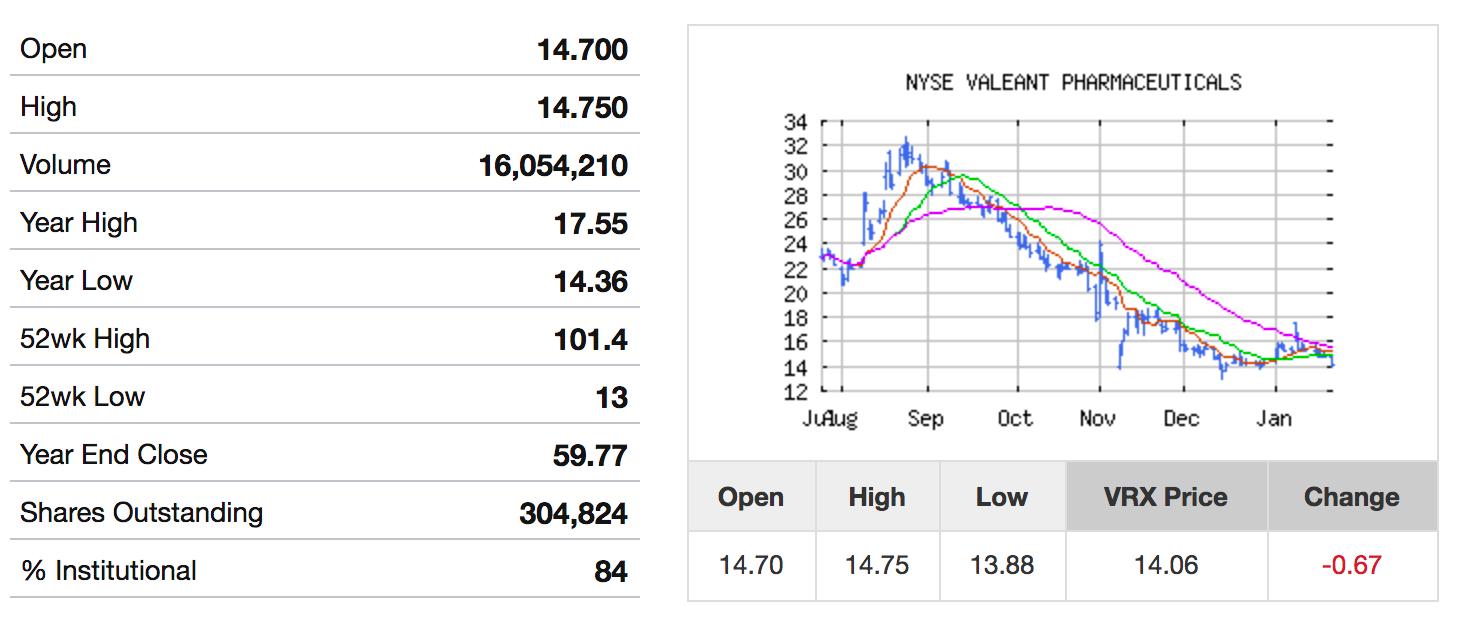The height and width of the screenshot is (621, 1460).
Task: Click the year end close value 59.77
Action: click(590, 456)
